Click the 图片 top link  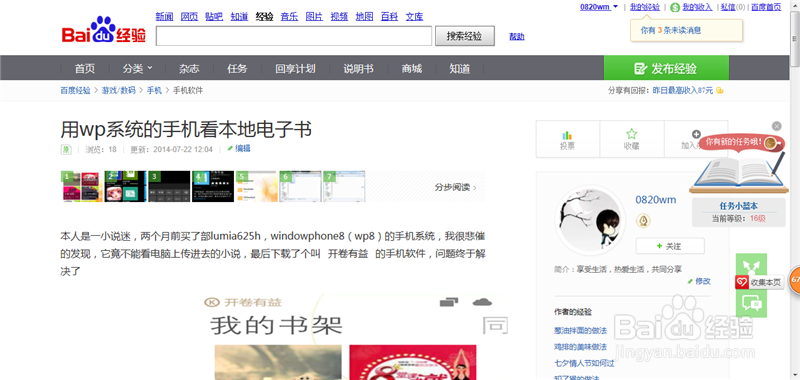(314, 17)
